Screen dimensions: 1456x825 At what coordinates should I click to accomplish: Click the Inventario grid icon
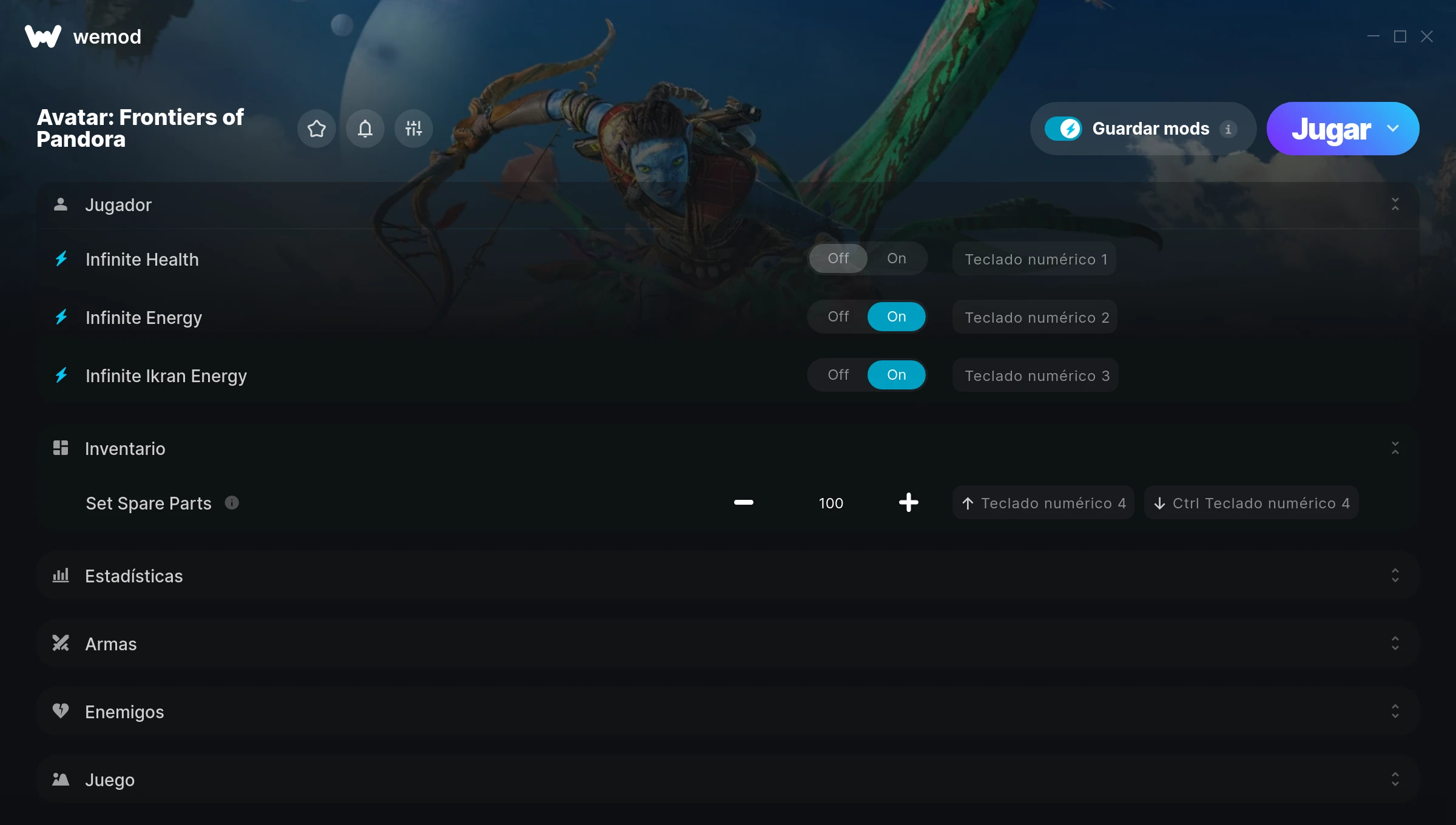pyautogui.click(x=61, y=448)
